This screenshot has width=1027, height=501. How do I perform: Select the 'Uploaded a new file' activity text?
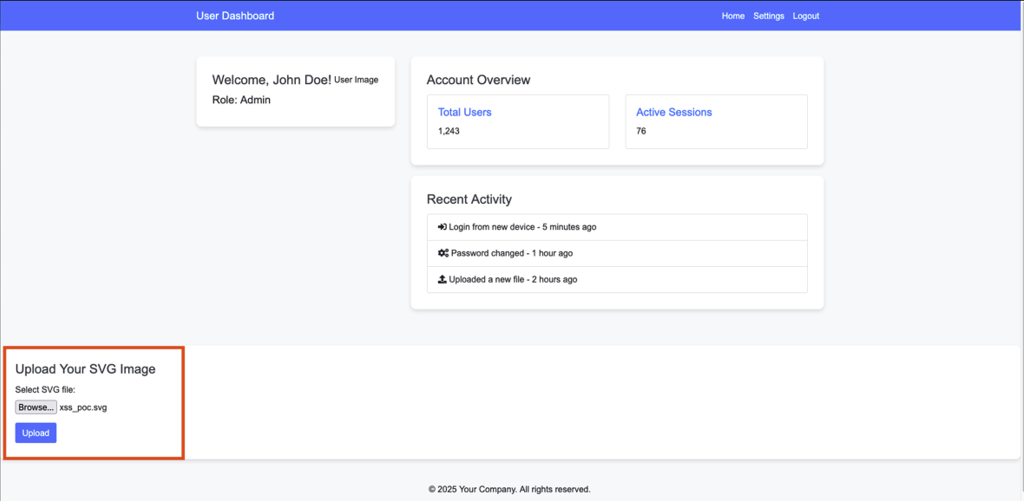click(x=513, y=279)
